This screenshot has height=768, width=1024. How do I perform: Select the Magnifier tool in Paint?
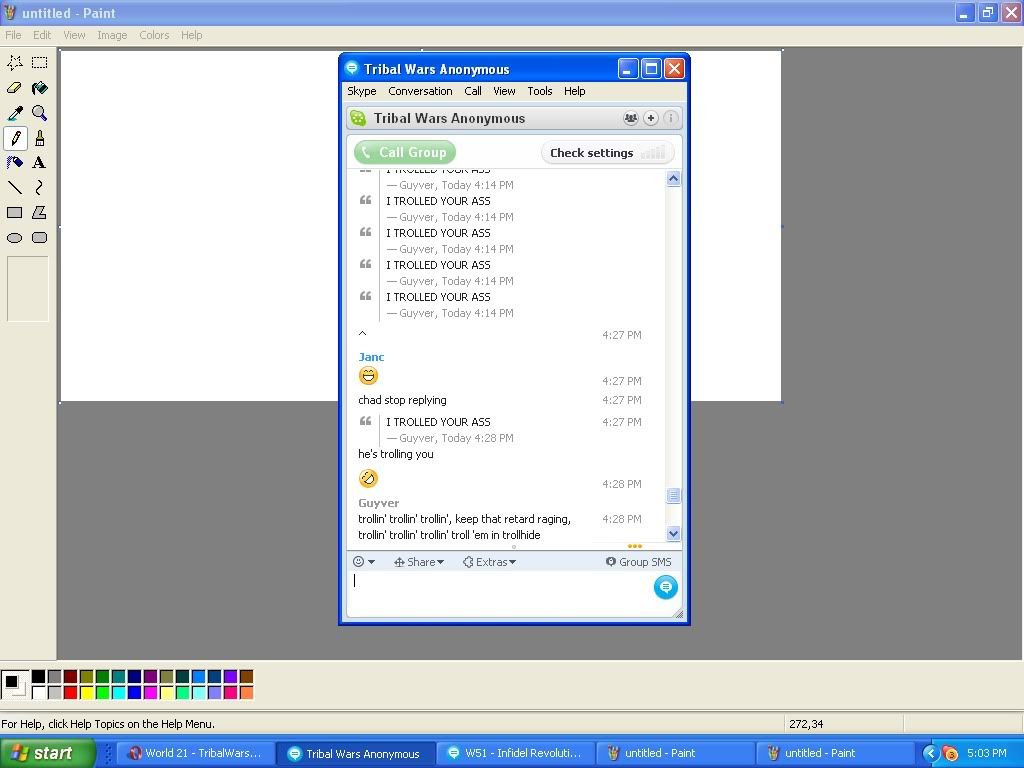coord(39,113)
